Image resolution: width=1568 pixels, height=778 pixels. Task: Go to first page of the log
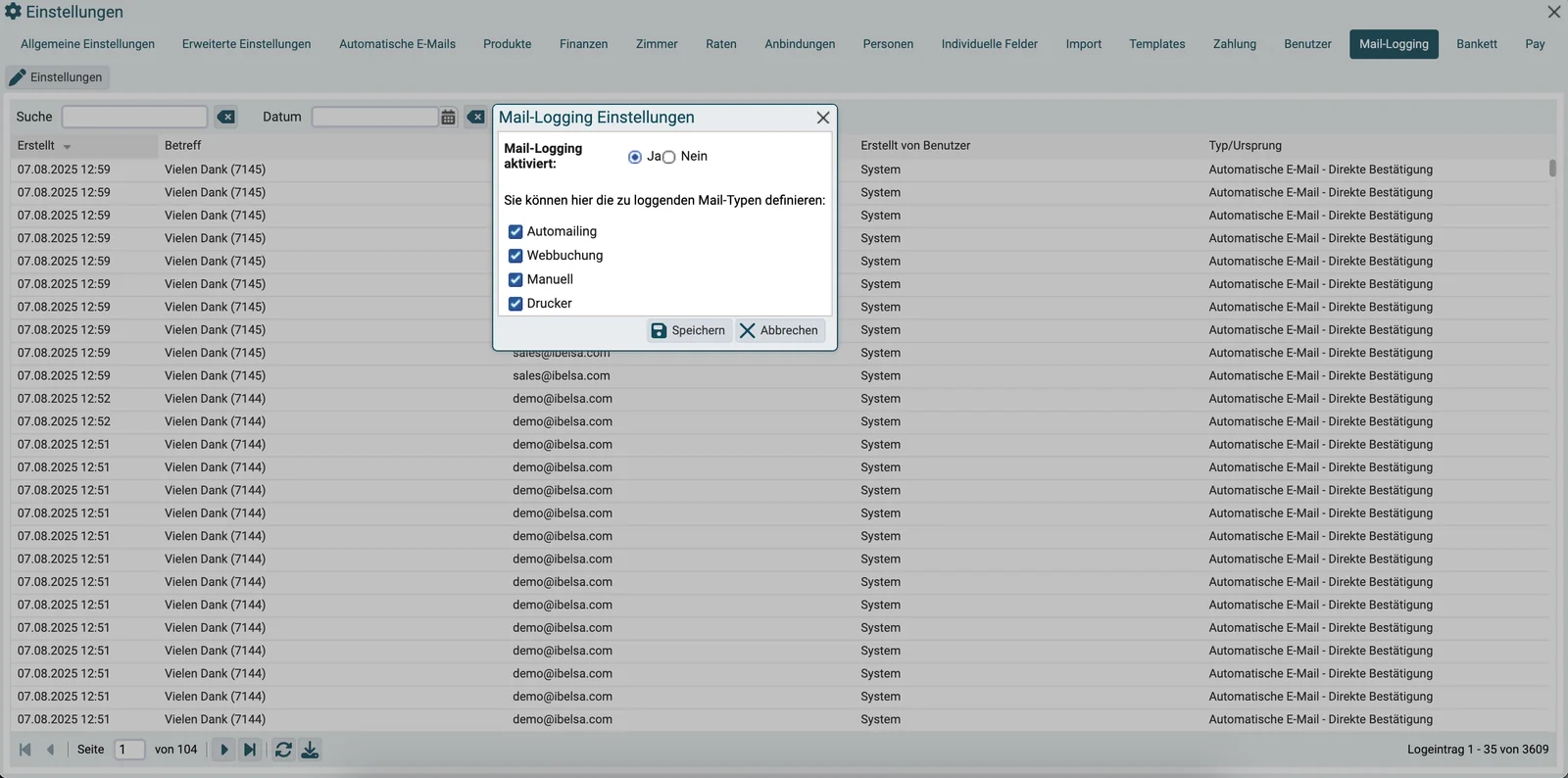25,750
